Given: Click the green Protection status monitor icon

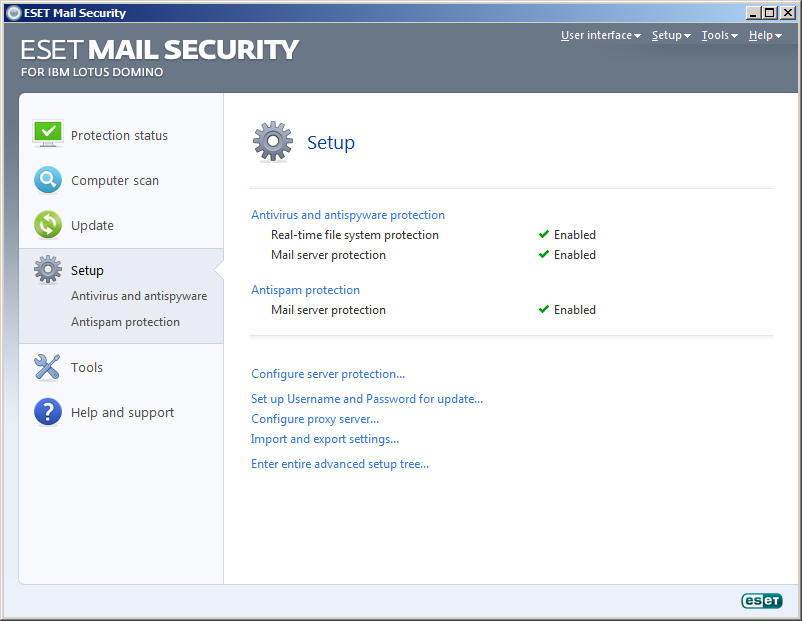Looking at the screenshot, I should [48, 134].
